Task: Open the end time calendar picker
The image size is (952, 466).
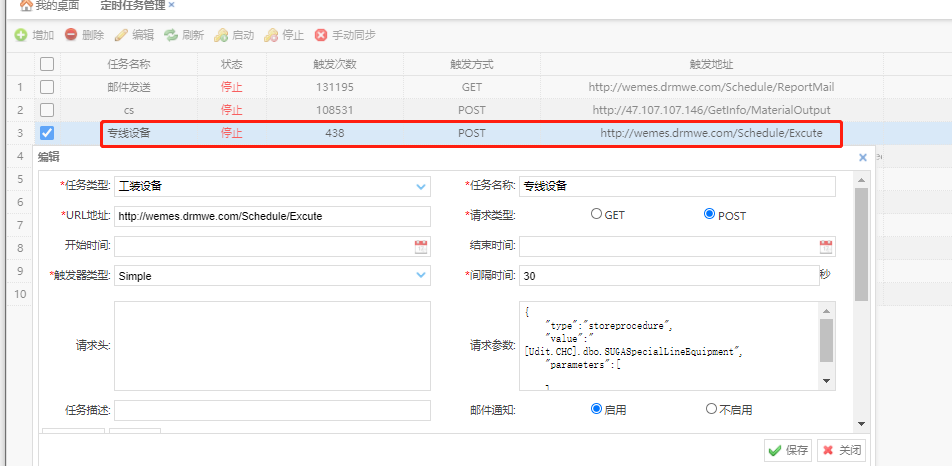Action: point(826,246)
